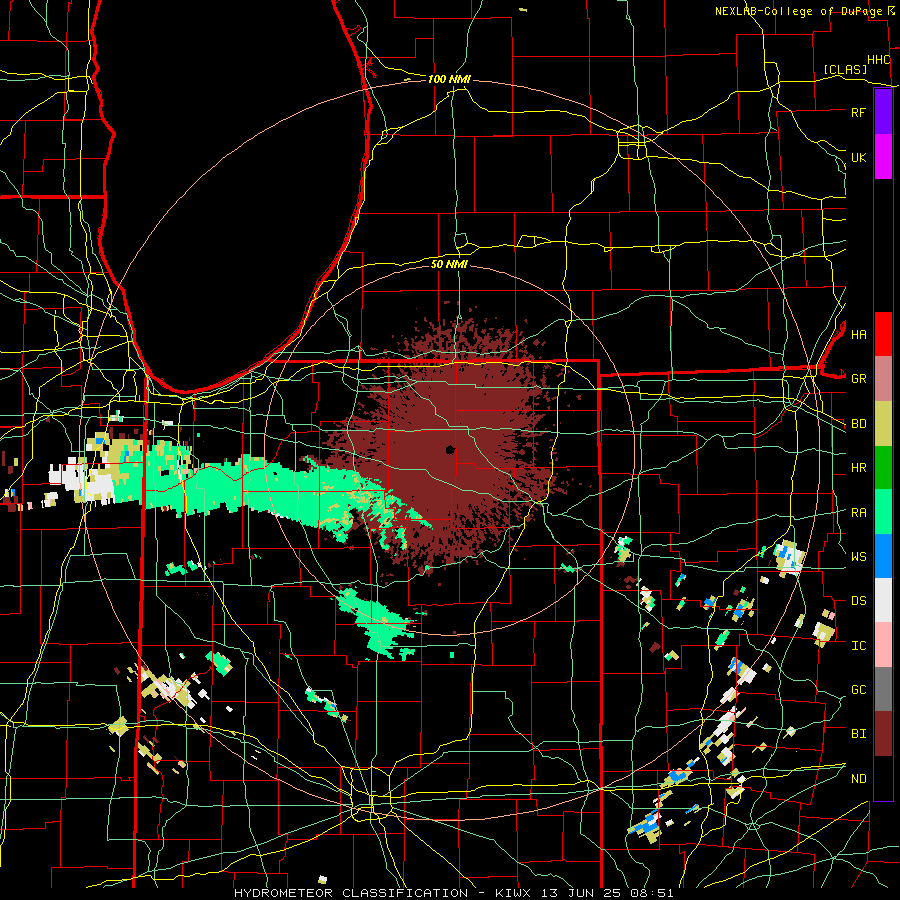The image size is (900, 900).
Task: Pick the mint green RA legend swatch
Action: click(x=883, y=511)
